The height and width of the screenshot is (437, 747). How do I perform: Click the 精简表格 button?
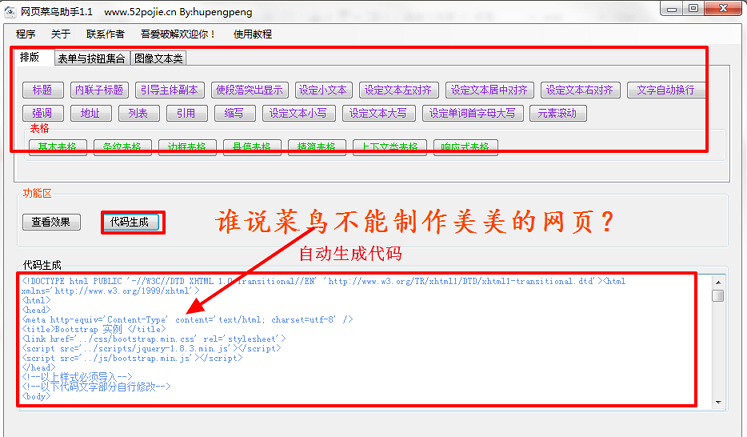(317, 147)
